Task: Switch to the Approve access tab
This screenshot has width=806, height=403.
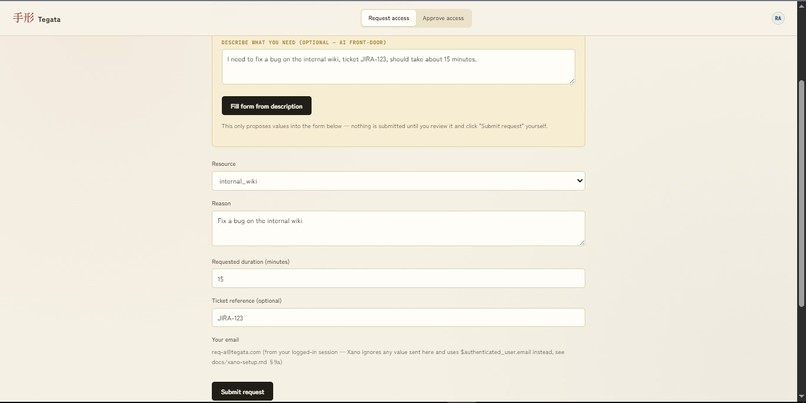Action: point(443,18)
